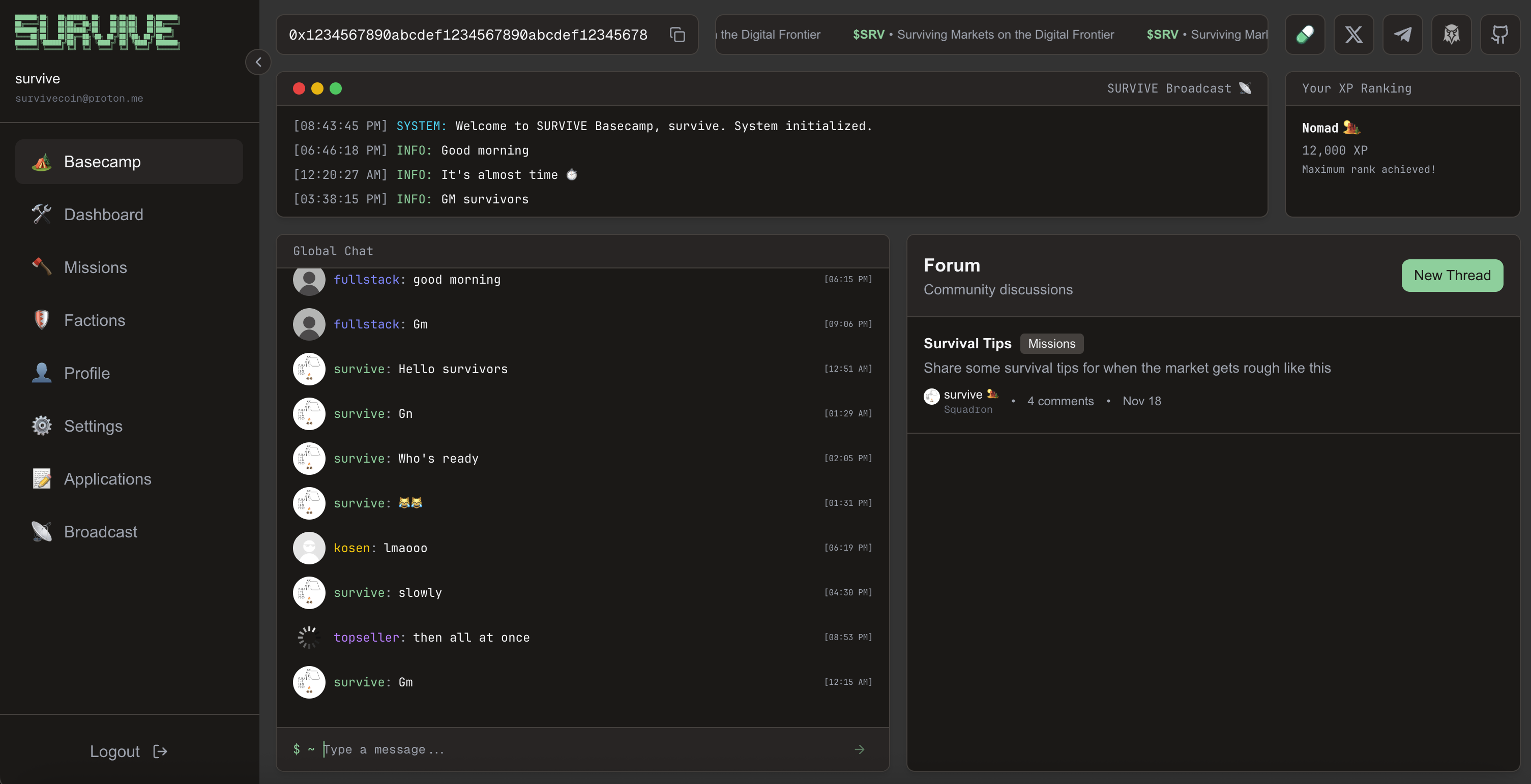Select the chat message Who's ready

point(438,459)
